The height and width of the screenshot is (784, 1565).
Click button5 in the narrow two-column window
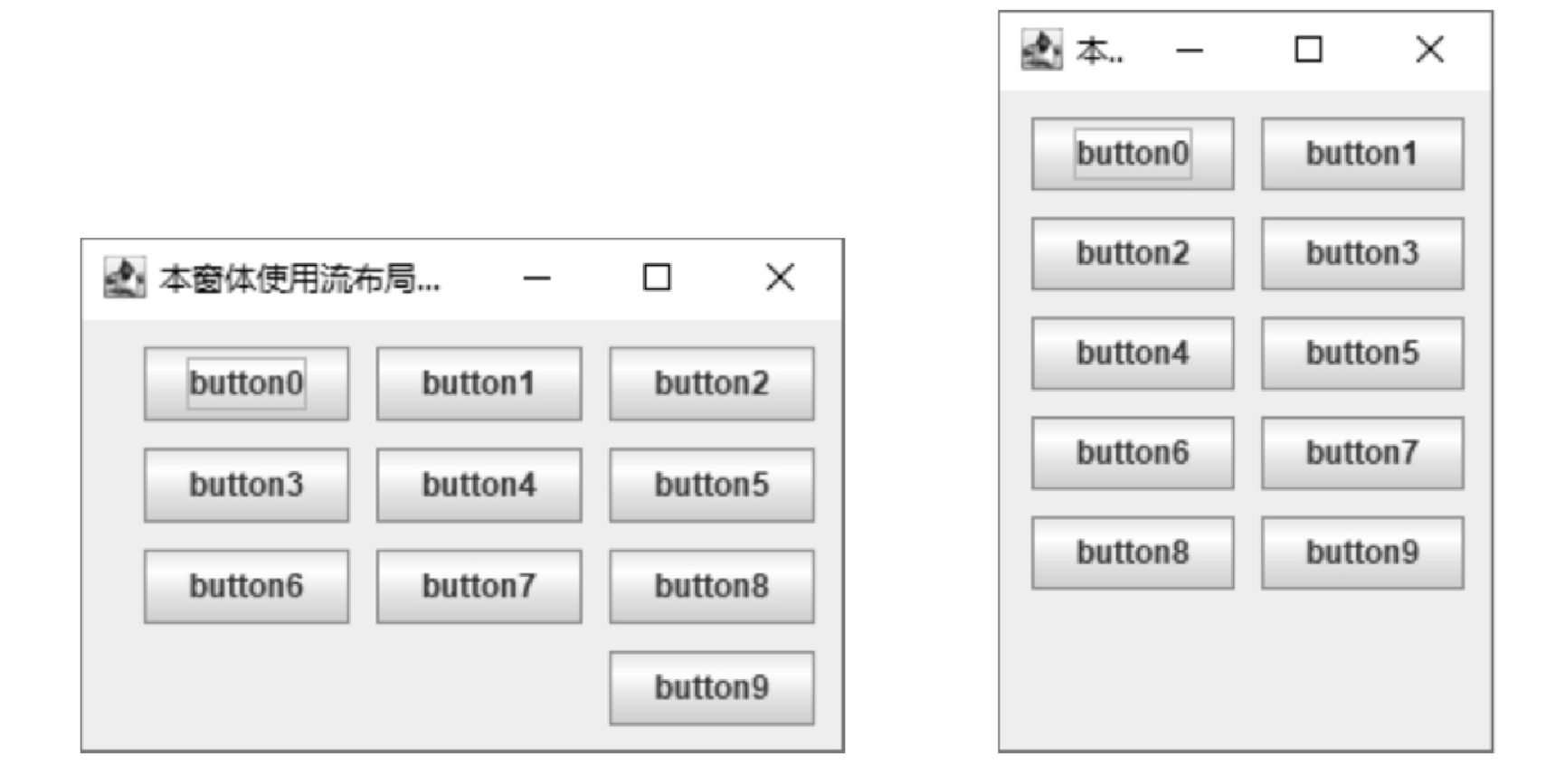click(x=1362, y=354)
